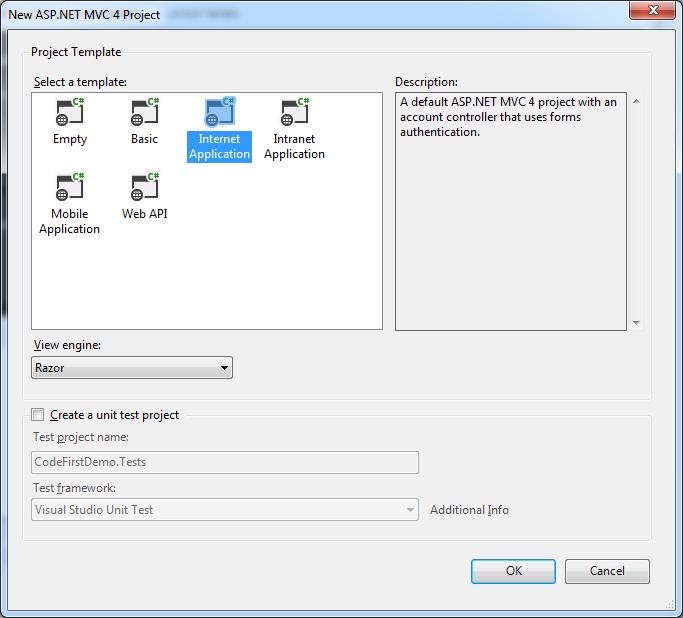Enable Create a unit test project checkbox
This screenshot has width=683, height=618.
click(x=38, y=415)
